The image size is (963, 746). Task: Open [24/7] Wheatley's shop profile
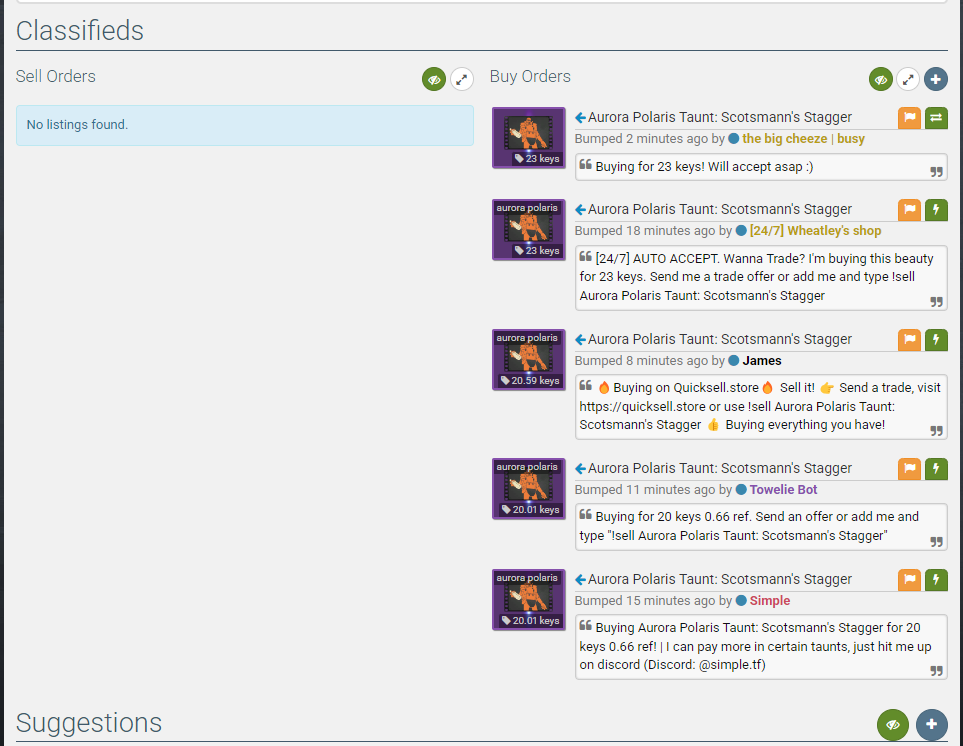815,231
